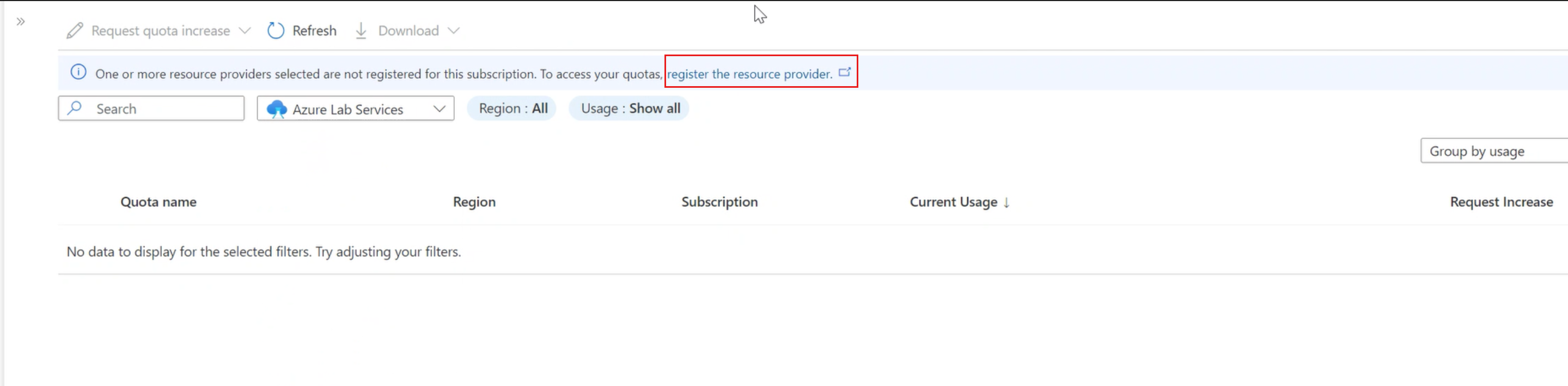Click the Request quota increase label
The image size is (1568, 386).
[161, 31]
